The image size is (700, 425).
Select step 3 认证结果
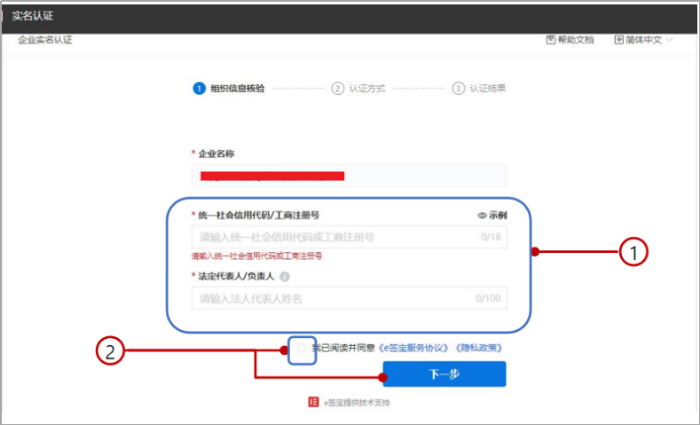[x=479, y=88]
